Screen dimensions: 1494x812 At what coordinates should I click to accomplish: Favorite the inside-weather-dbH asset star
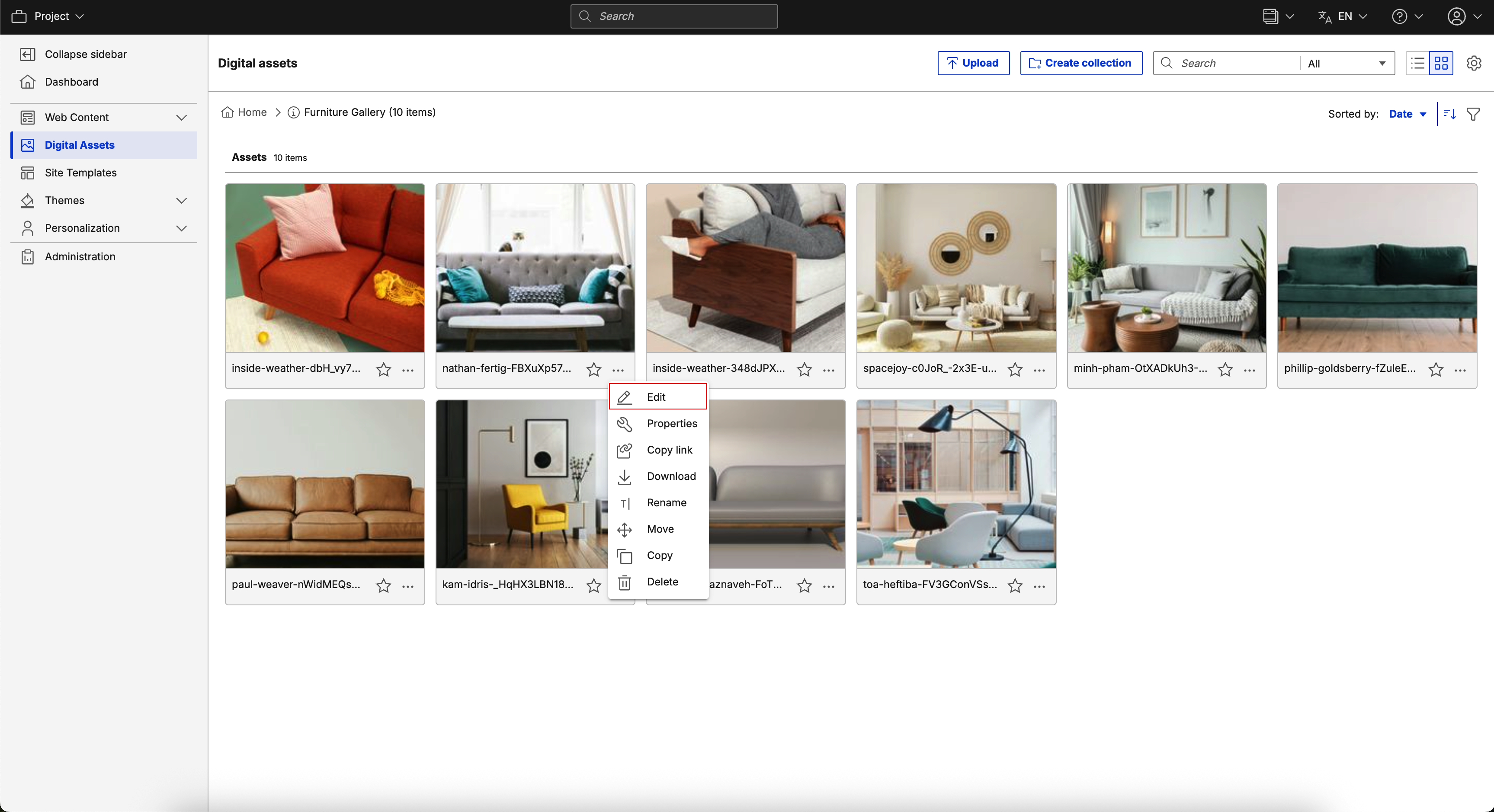click(383, 370)
